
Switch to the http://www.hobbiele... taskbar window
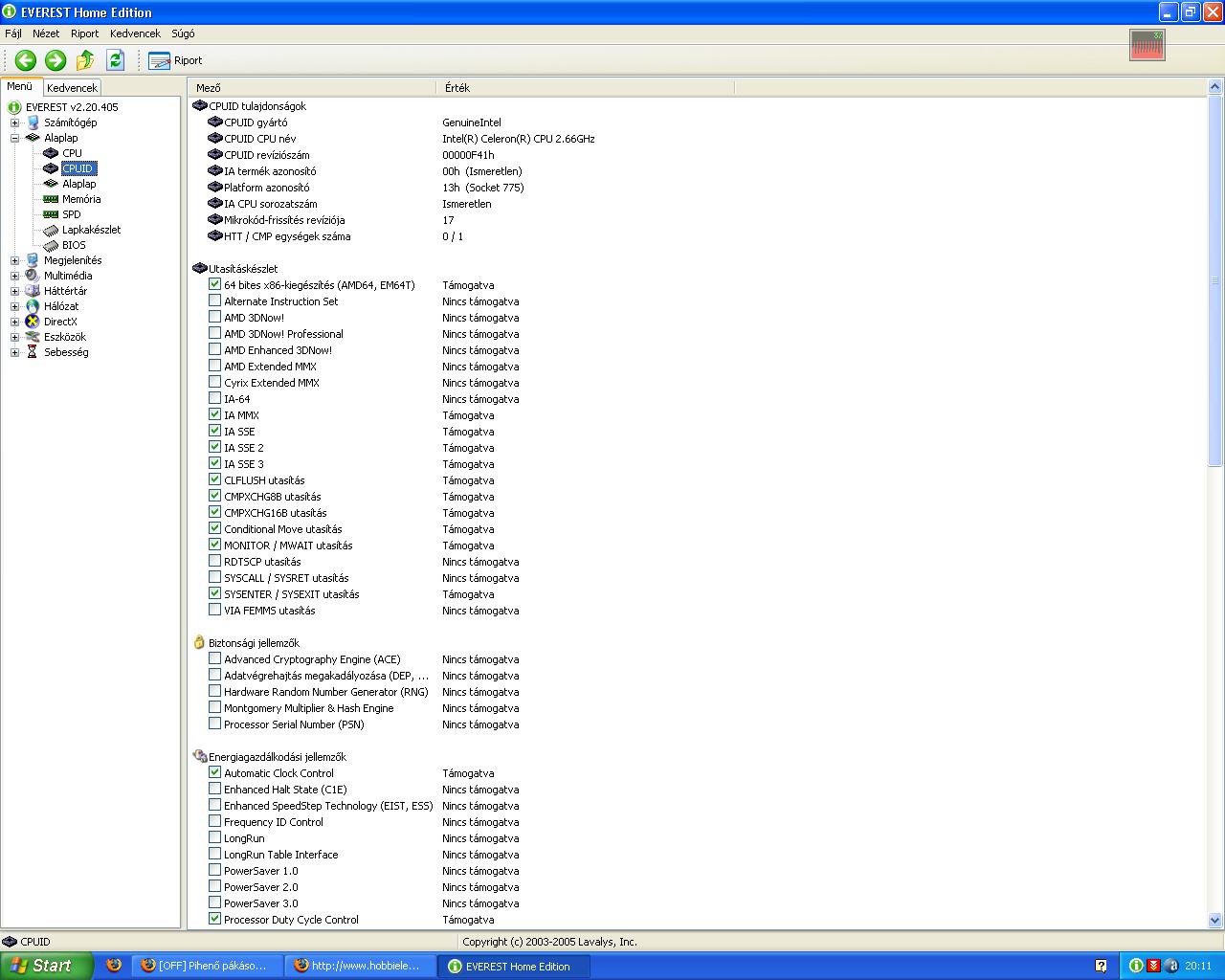(x=360, y=966)
